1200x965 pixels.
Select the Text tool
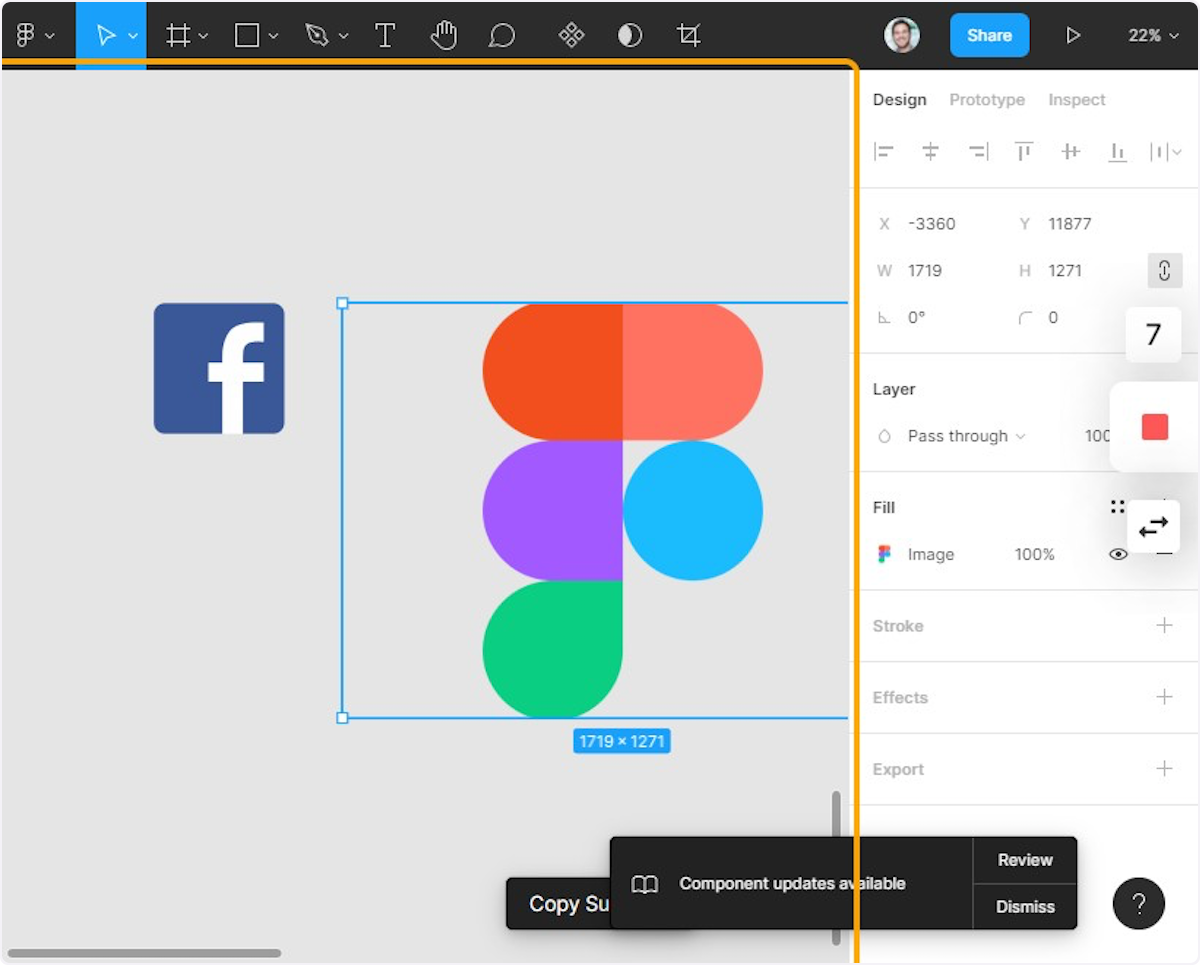[385, 36]
